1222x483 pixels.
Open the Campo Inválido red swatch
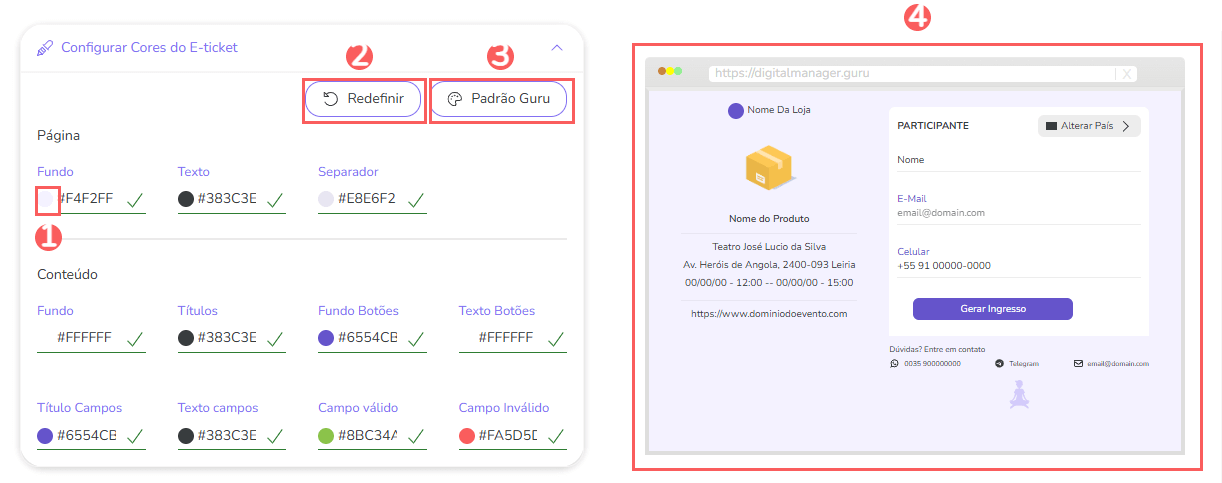point(466,436)
